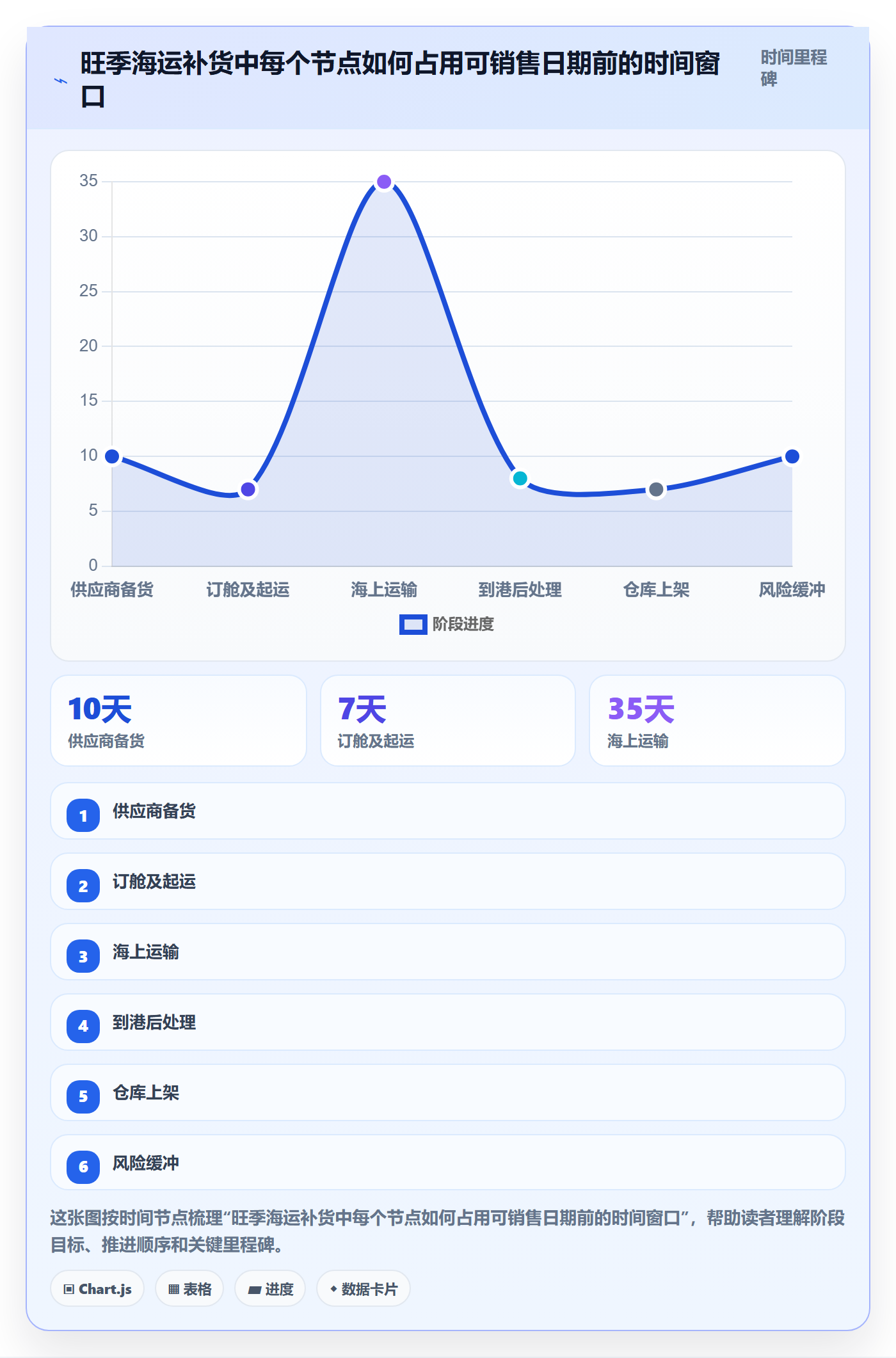Click the Chart.js tag chip
Viewport: 896px width, 1358px height.
click(97, 1289)
